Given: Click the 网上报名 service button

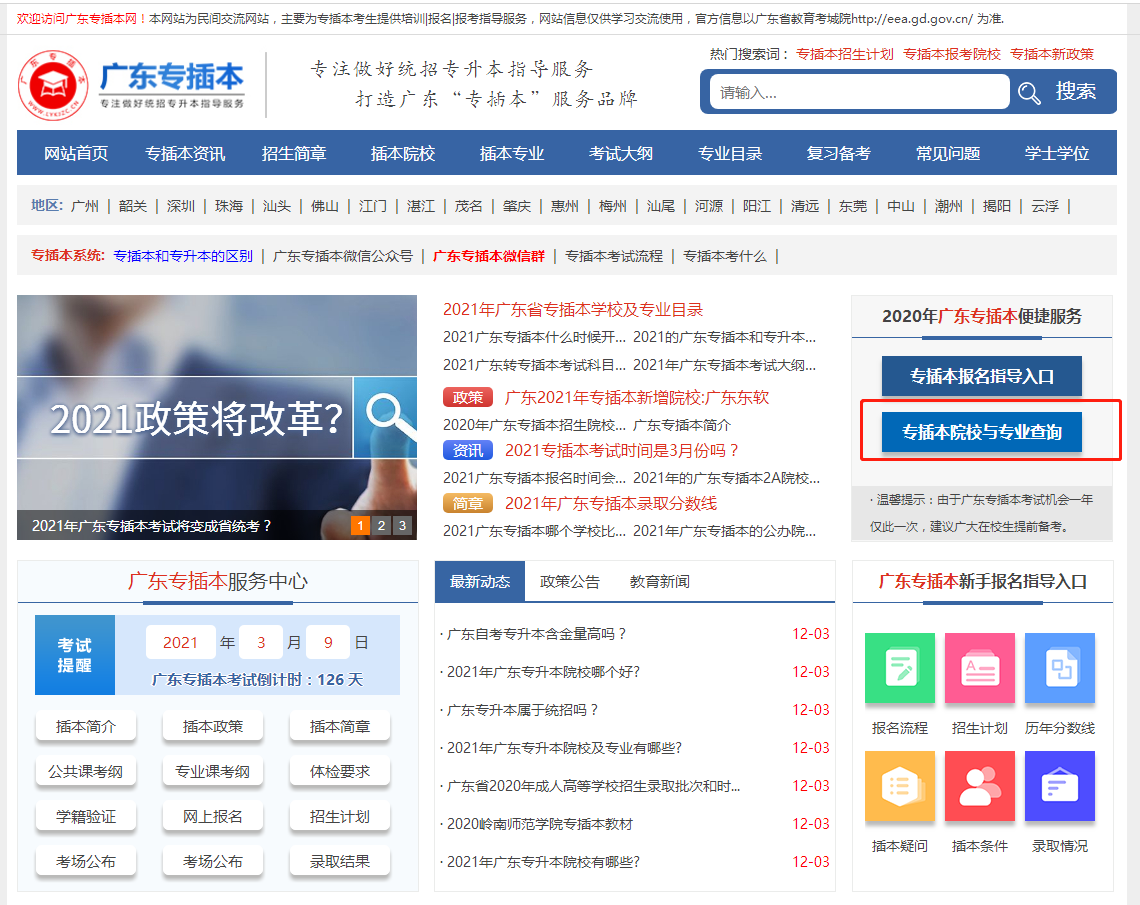Looking at the screenshot, I should [212, 816].
